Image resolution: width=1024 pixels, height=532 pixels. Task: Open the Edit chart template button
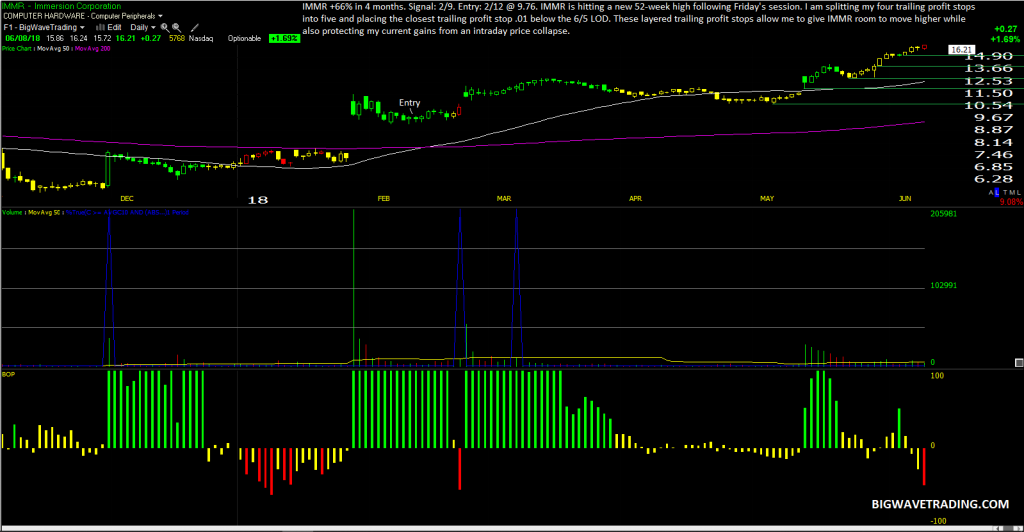pos(114,27)
